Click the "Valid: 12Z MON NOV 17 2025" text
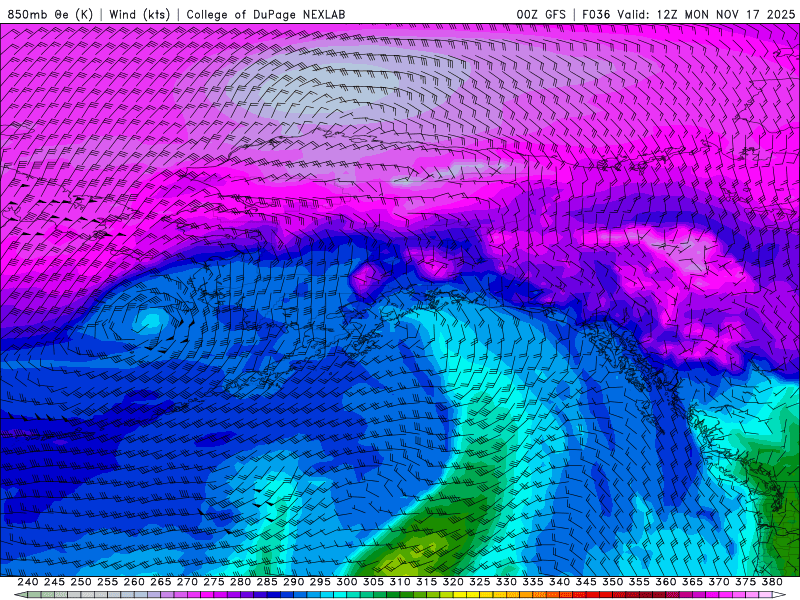800x600 pixels. (x=706, y=14)
